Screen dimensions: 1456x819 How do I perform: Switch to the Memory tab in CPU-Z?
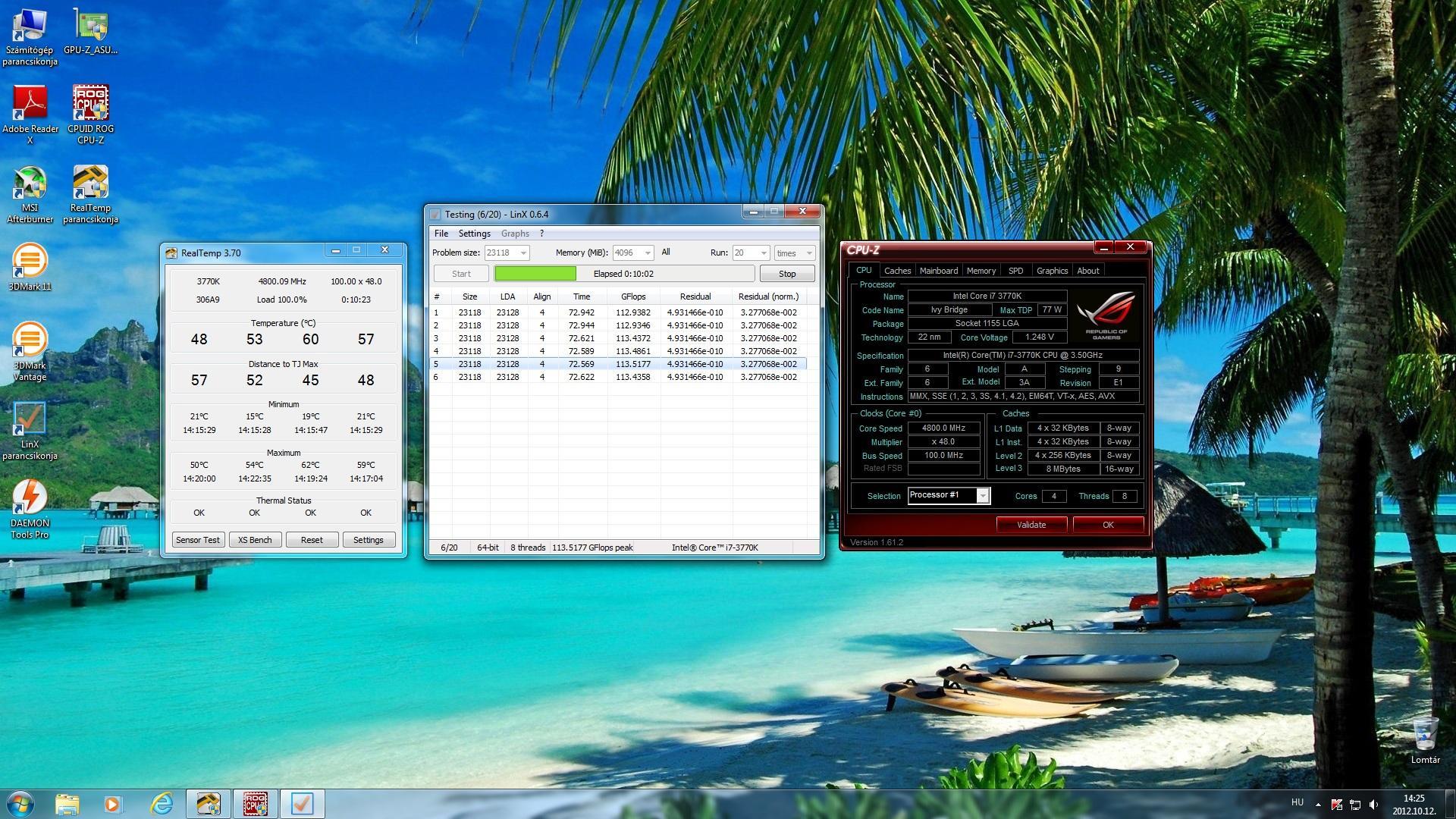point(981,271)
